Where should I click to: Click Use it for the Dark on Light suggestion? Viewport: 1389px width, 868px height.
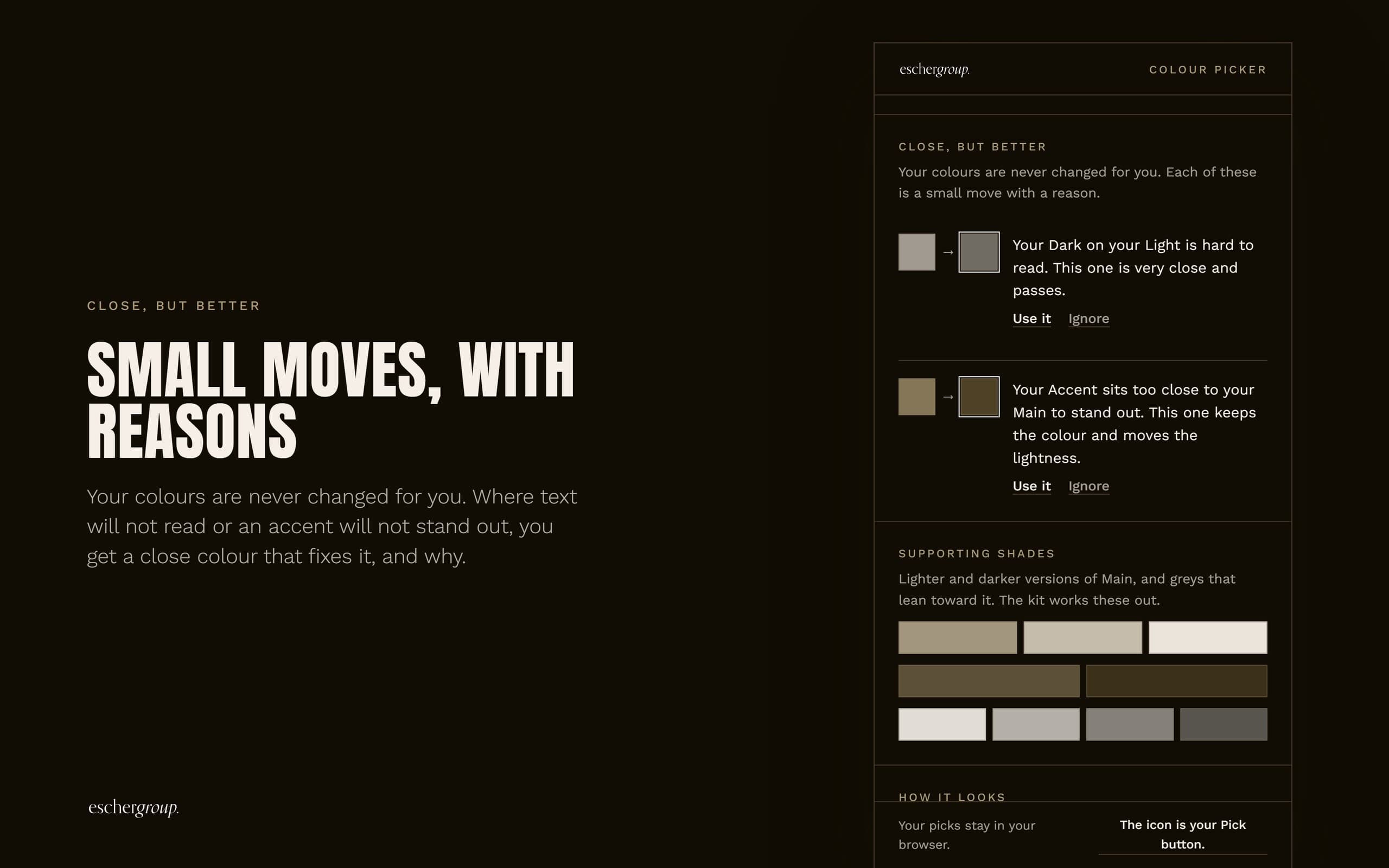click(x=1031, y=318)
